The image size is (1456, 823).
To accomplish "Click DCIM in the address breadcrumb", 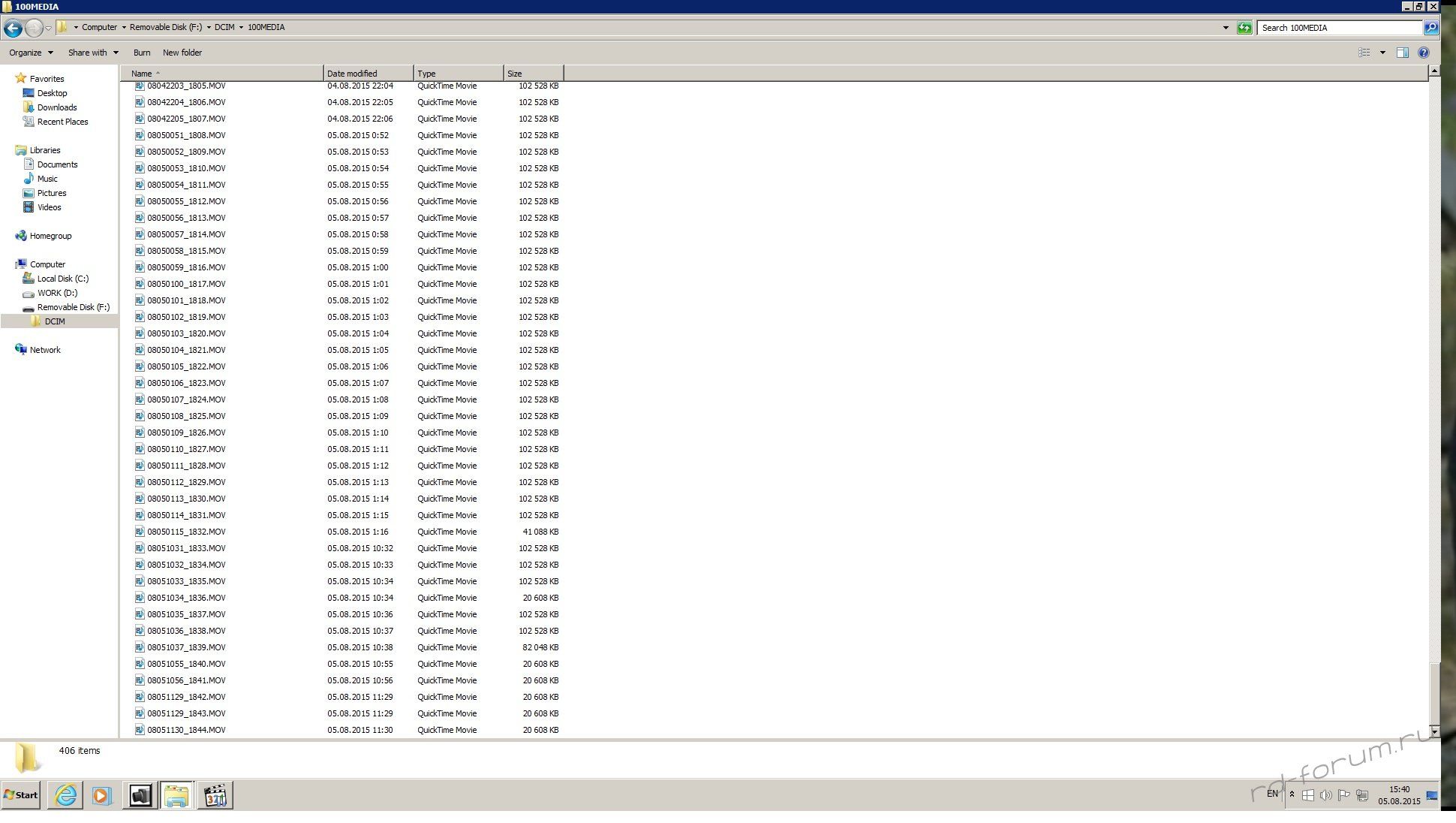I will pyautogui.click(x=224, y=27).
